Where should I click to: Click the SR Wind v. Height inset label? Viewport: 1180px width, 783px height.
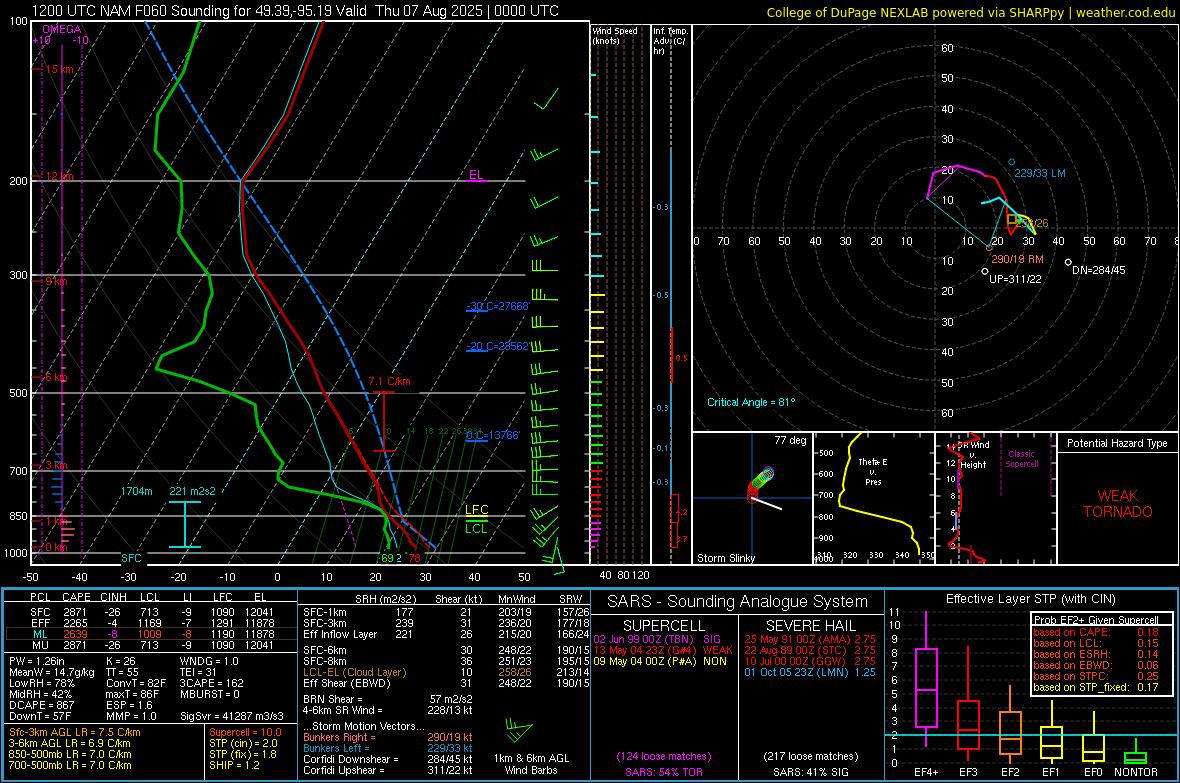click(x=973, y=455)
